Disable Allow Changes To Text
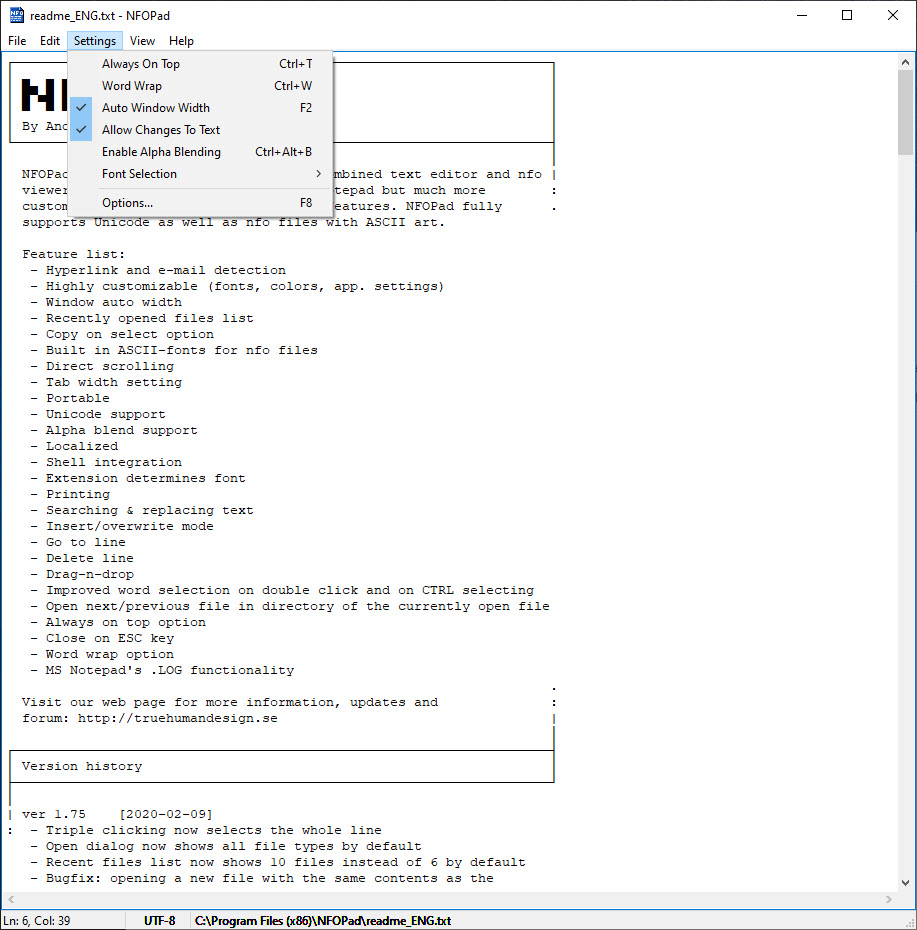917x930 pixels. click(200, 130)
